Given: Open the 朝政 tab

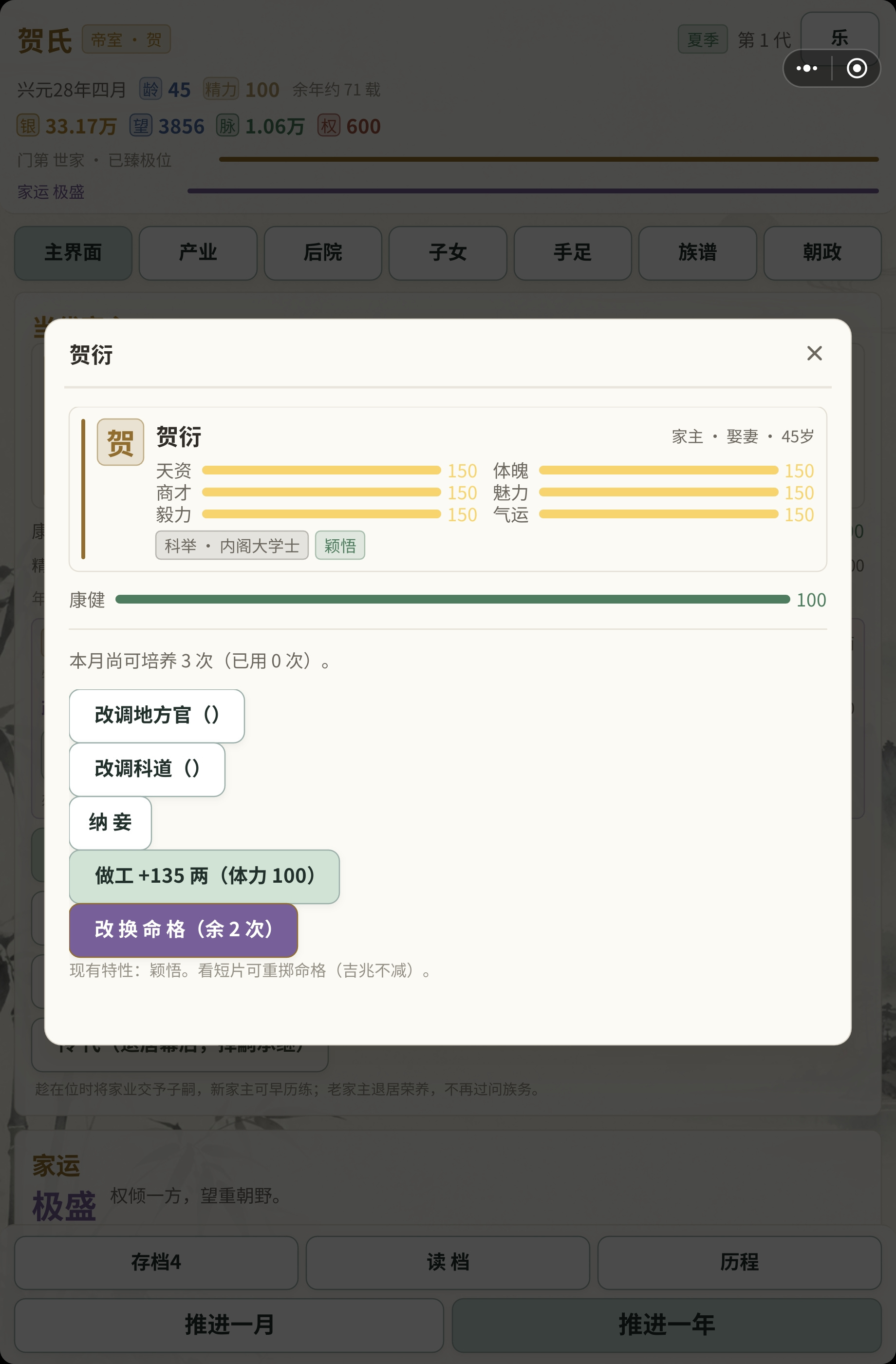Looking at the screenshot, I should 822,253.
